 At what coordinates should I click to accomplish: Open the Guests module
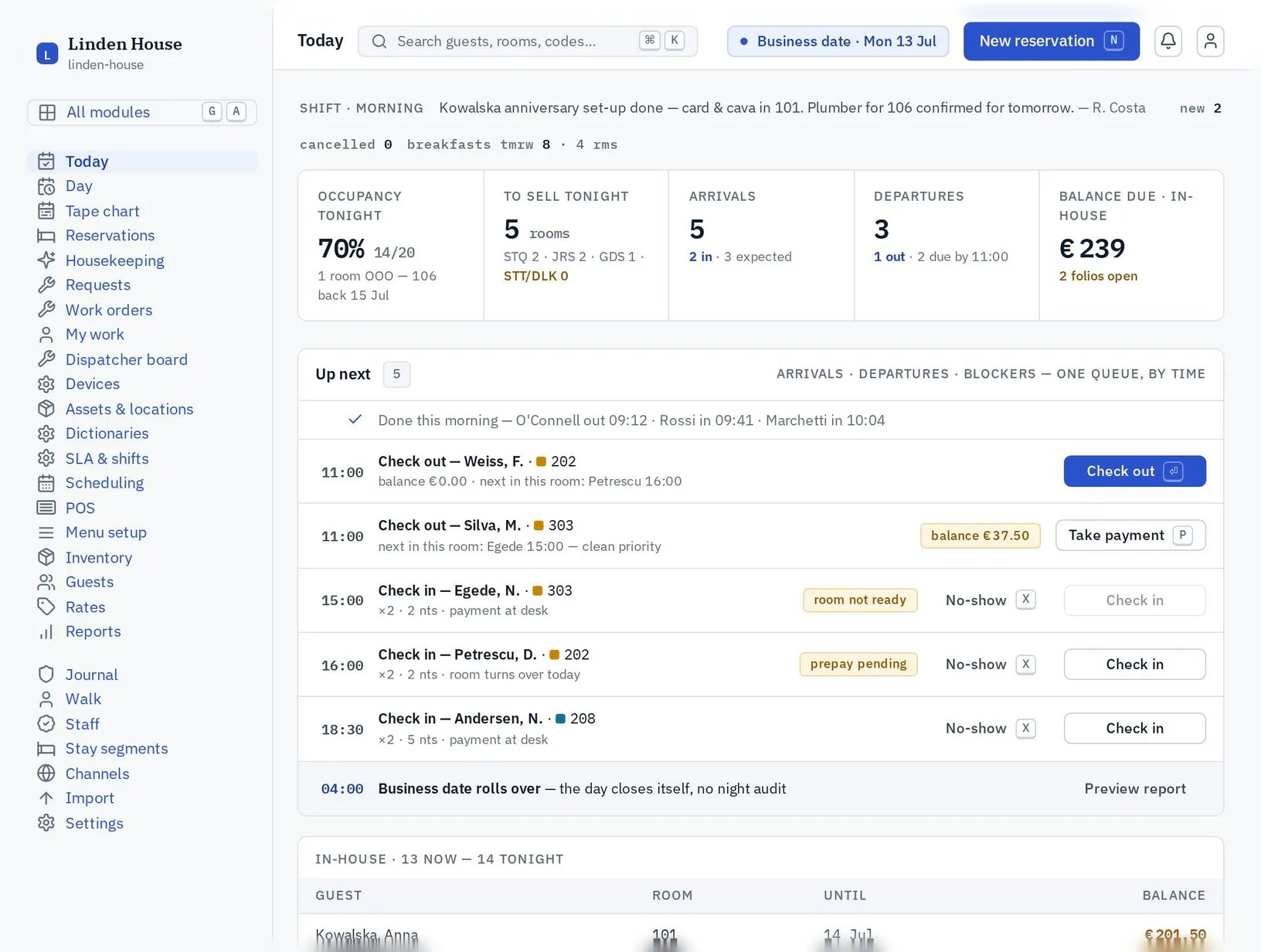point(142,582)
